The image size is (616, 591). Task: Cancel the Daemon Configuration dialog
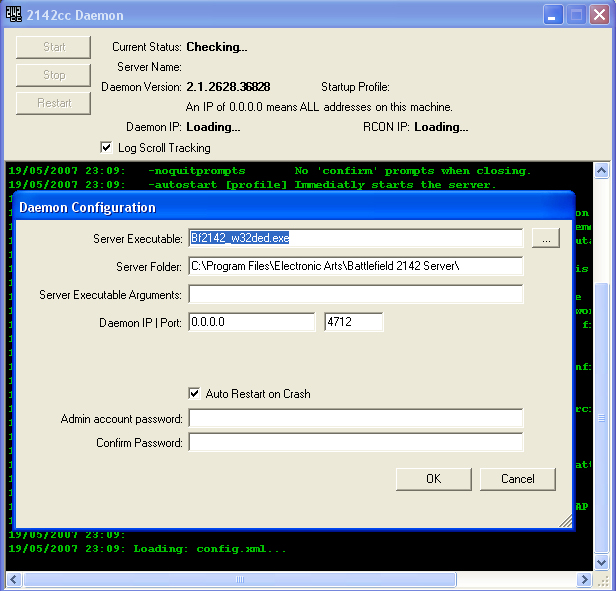517,479
